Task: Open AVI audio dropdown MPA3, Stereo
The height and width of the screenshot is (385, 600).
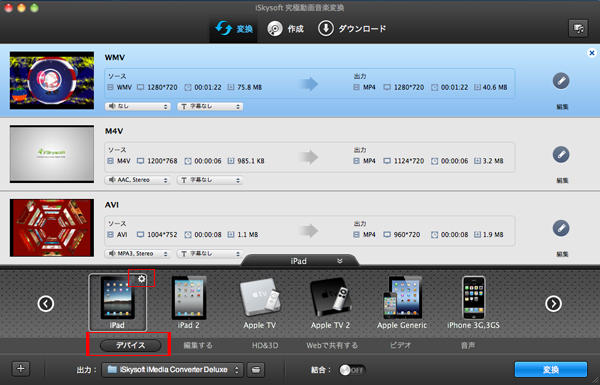Action: [138, 254]
